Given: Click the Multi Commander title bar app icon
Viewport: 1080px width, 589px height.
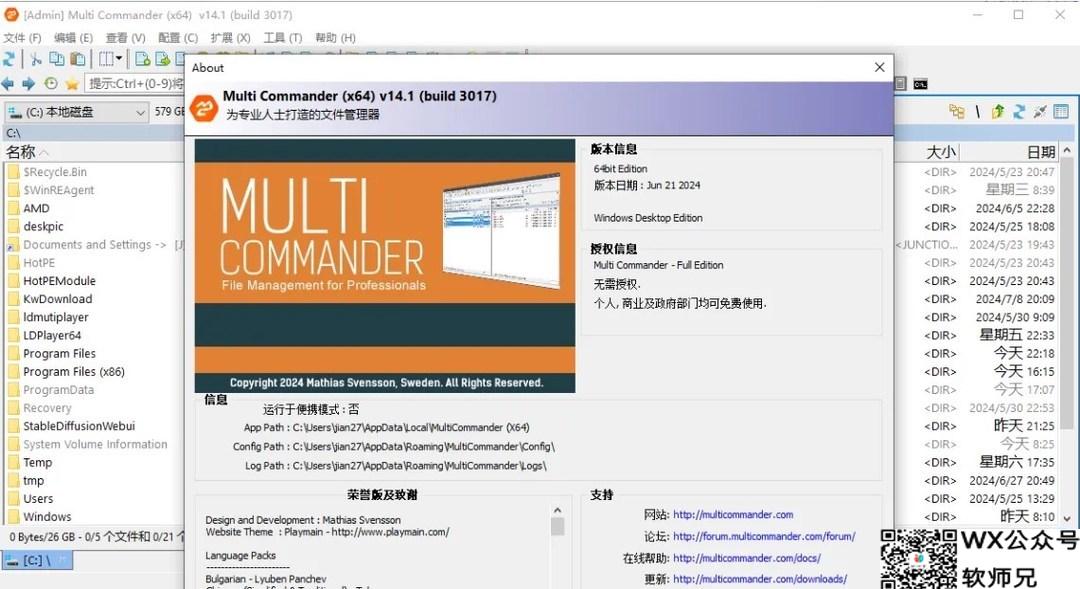Looking at the screenshot, I should tap(12, 14).
